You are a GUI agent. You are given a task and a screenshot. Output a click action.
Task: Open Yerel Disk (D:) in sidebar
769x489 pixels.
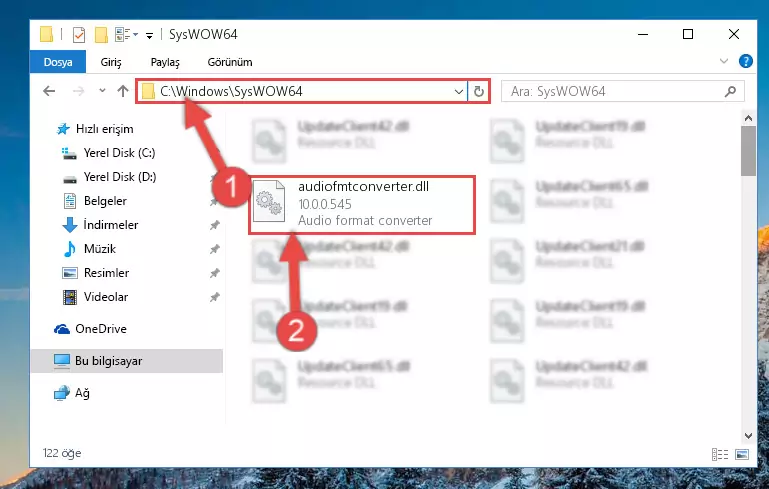(x=120, y=177)
